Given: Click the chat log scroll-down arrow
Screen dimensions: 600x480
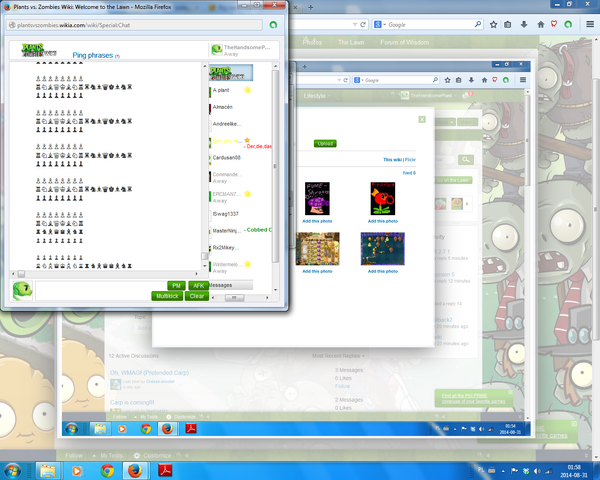Looking at the screenshot, I should pos(205,266).
